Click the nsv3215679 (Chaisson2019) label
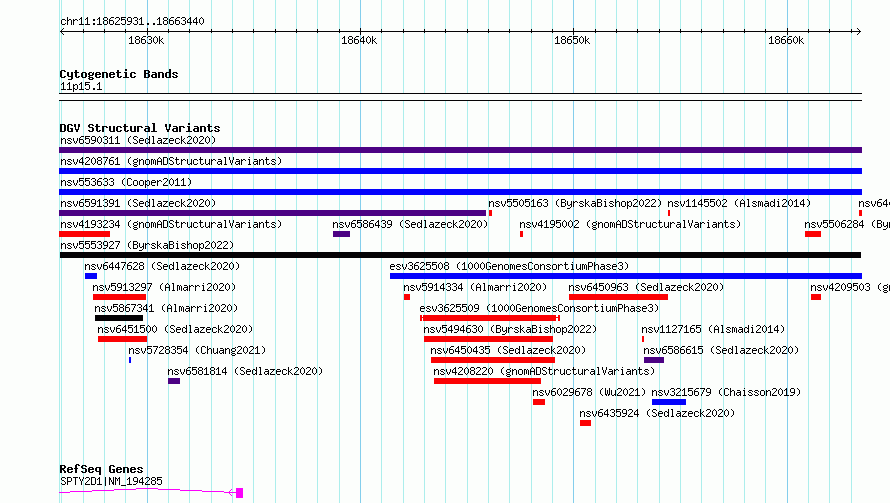890x503 pixels. point(726,392)
